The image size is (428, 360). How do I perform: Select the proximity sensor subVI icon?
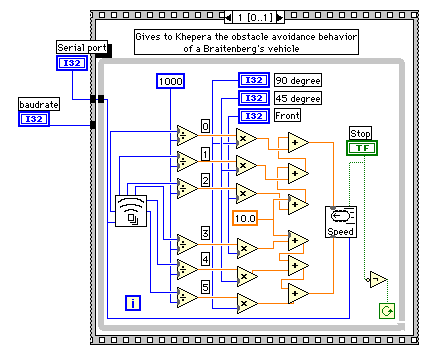(131, 211)
